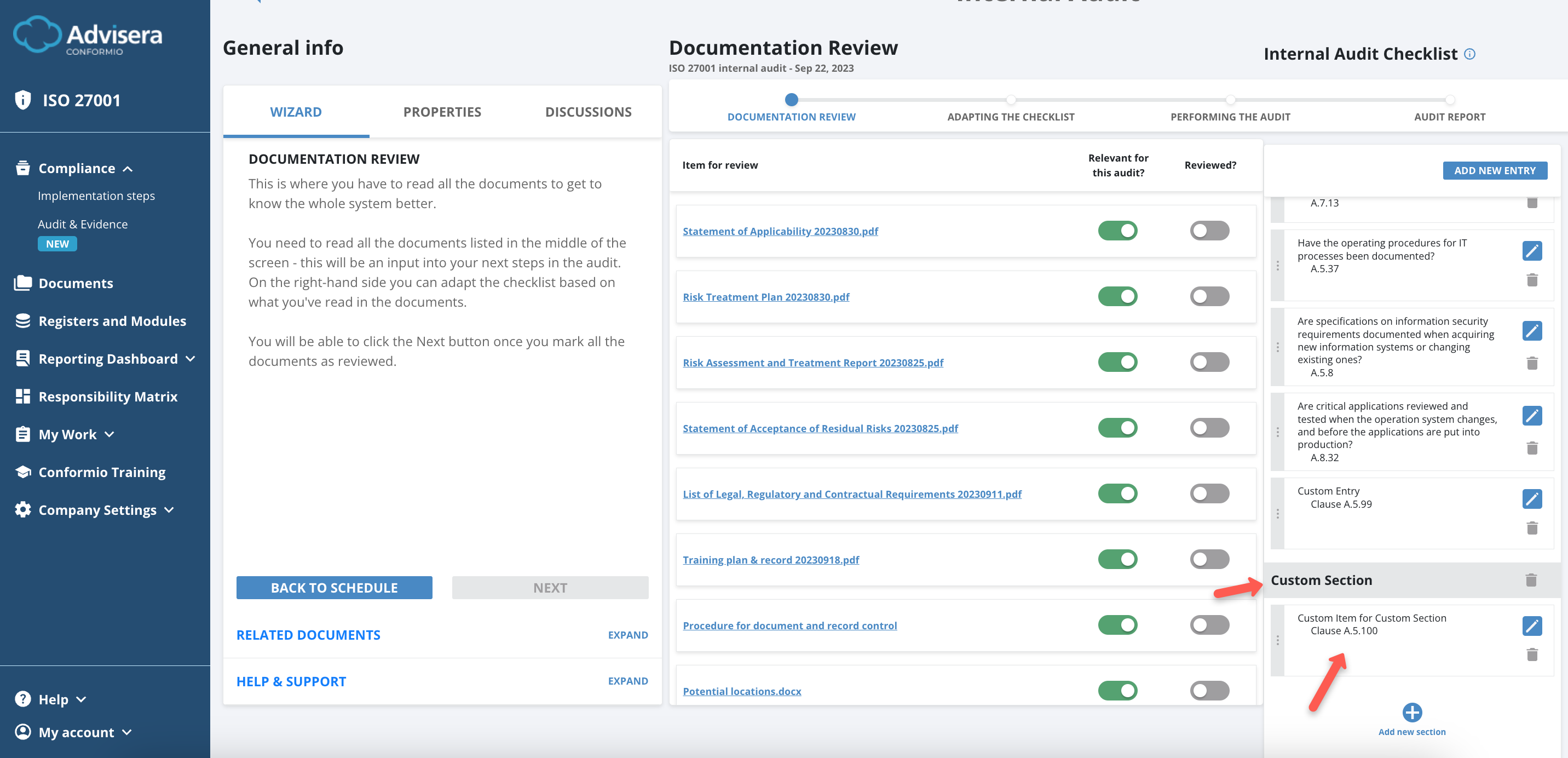This screenshot has width=1568, height=758.
Task: Disable relevance toggle for Risk Treatment Plan
Action: tap(1117, 296)
